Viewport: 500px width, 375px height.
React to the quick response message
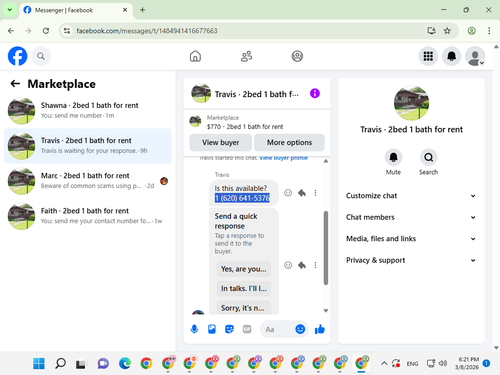[x=288, y=265]
